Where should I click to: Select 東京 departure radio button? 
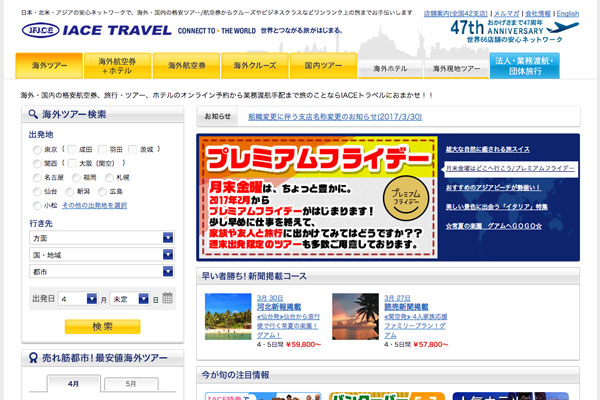(37, 150)
